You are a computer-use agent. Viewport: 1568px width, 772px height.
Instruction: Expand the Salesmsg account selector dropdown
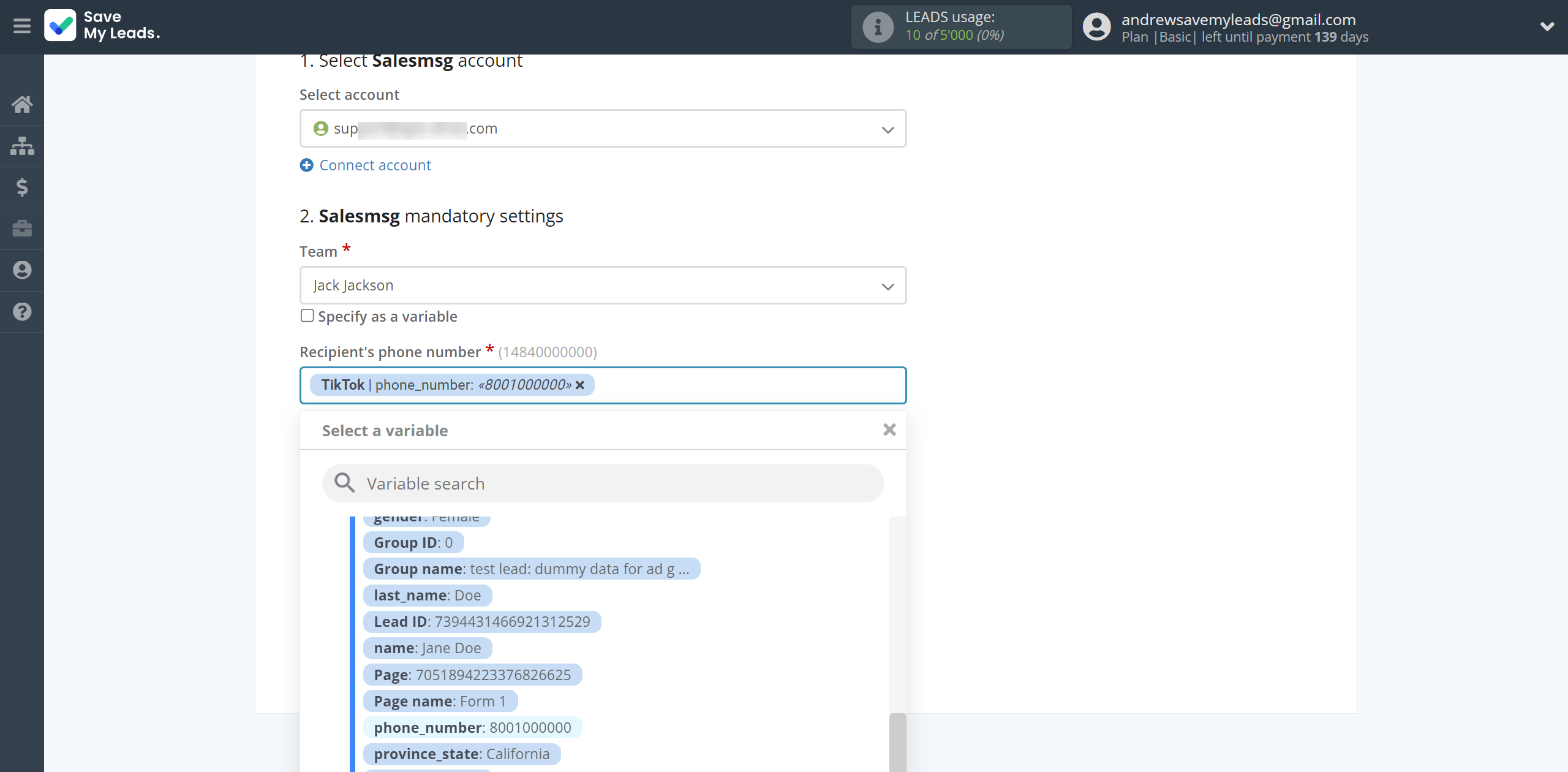(885, 128)
